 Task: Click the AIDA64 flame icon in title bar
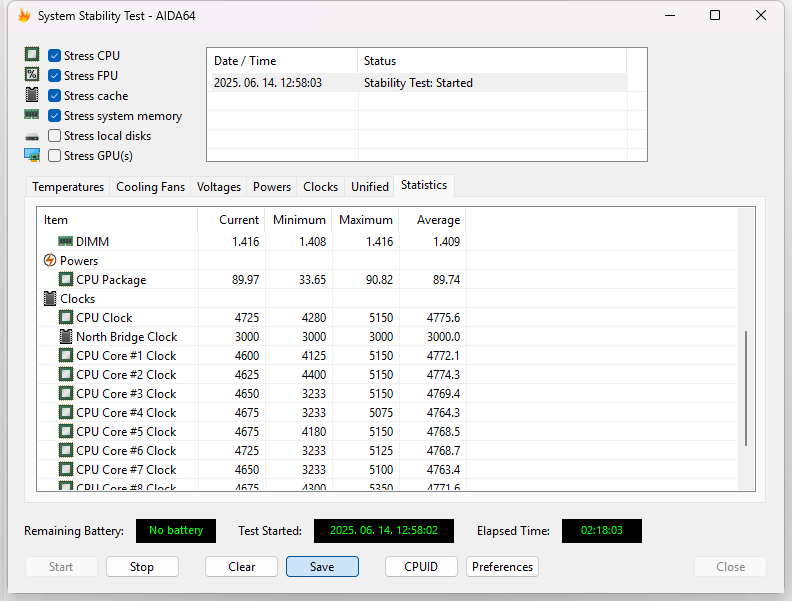pyautogui.click(x=24, y=16)
